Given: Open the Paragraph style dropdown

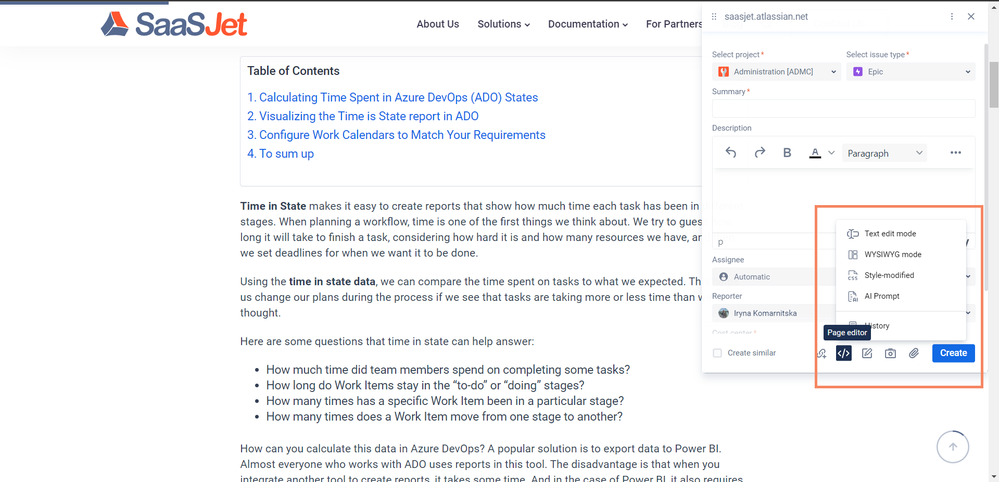Looking at the screenshot, I should (x=884, y=153).
